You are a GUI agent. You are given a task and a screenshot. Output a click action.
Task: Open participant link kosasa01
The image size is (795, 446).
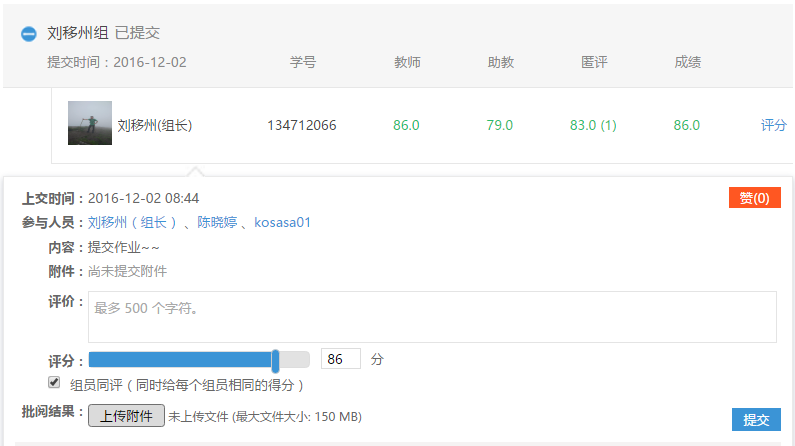[x=282, y=222]
